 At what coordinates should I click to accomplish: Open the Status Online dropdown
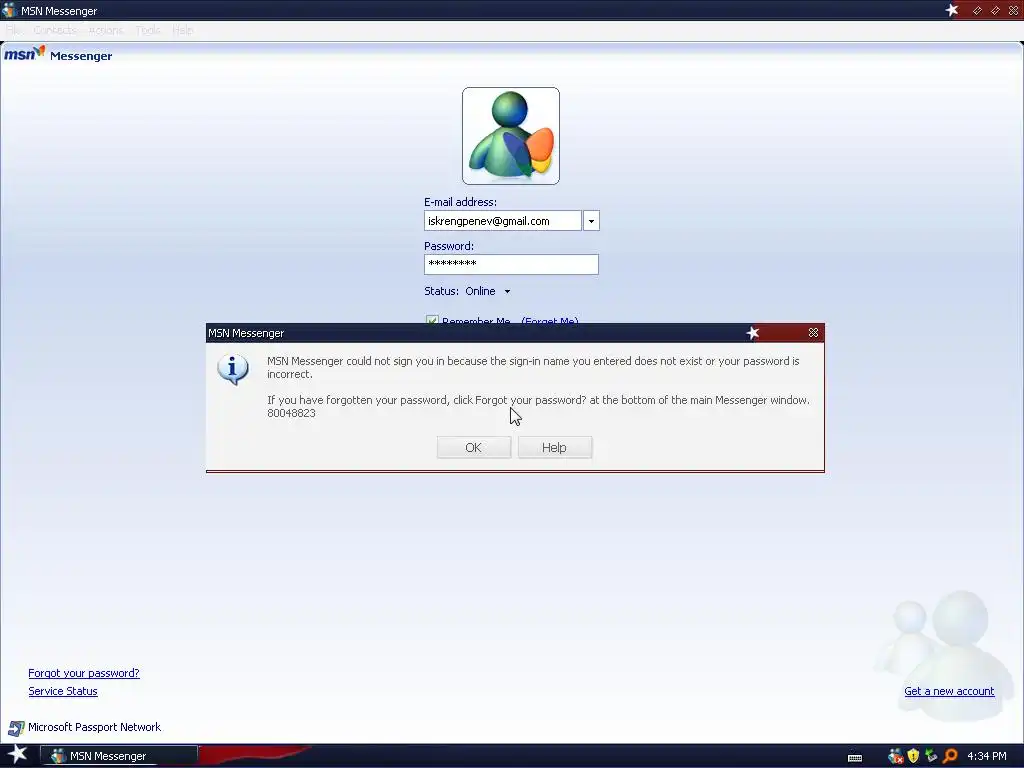(487, 291)
